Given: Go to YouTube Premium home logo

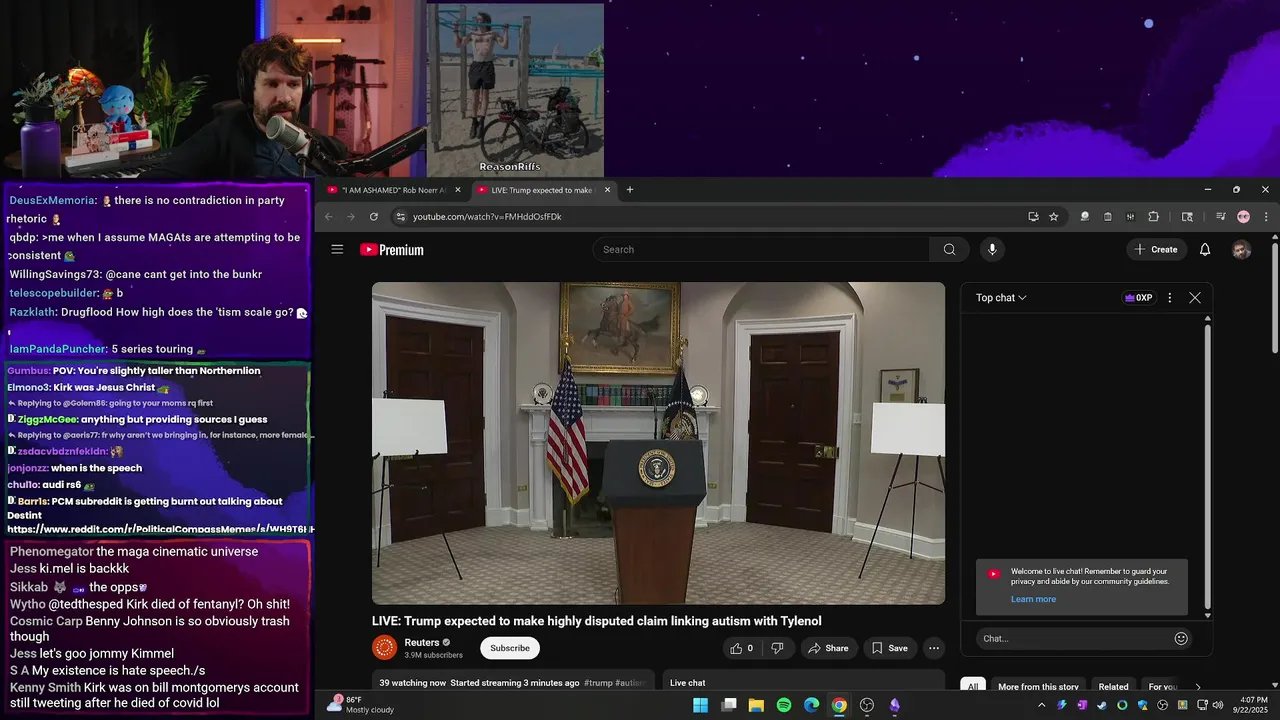Looking at the screenshot, I should click(392, 250).
